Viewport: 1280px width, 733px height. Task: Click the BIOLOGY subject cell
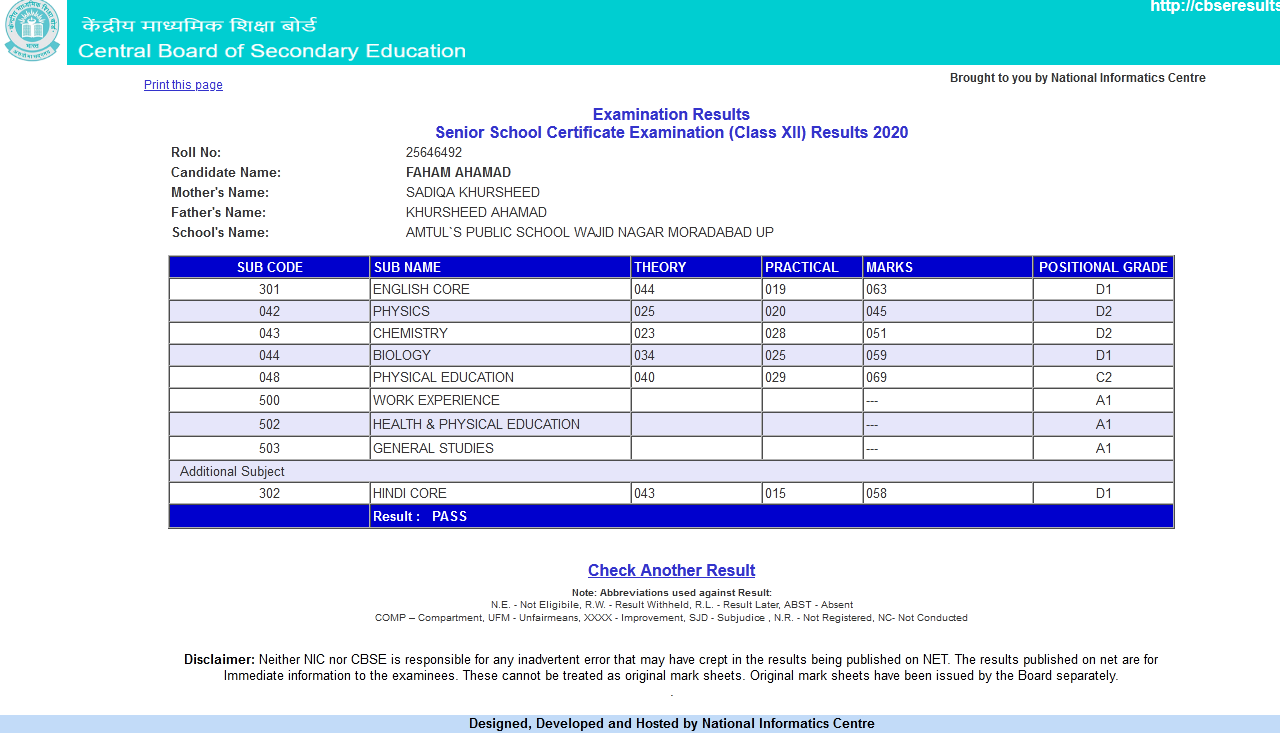click(500, 355)
